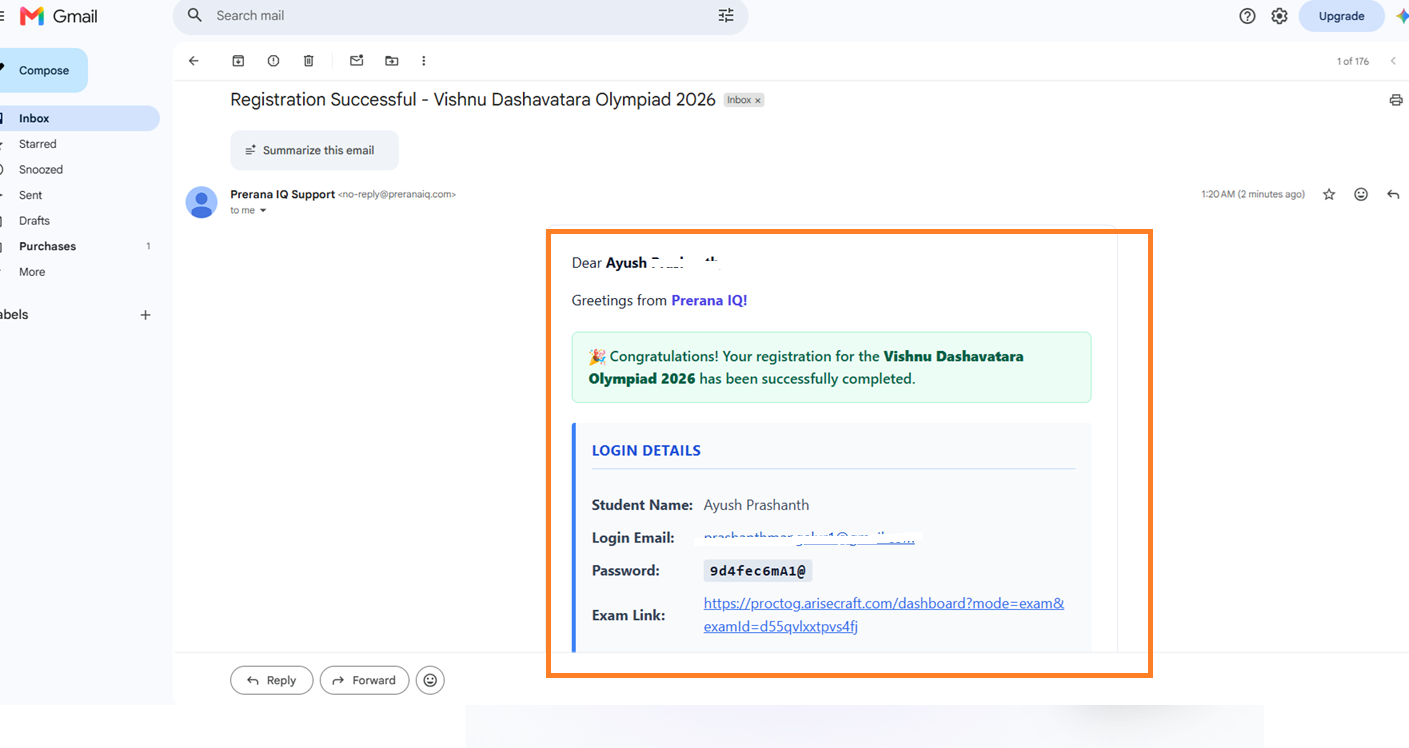The width and height of the screenshot is (1409, 748).
Task: Click the magnifier search icon
Action: pyautogui.click(x=195, y=16)
